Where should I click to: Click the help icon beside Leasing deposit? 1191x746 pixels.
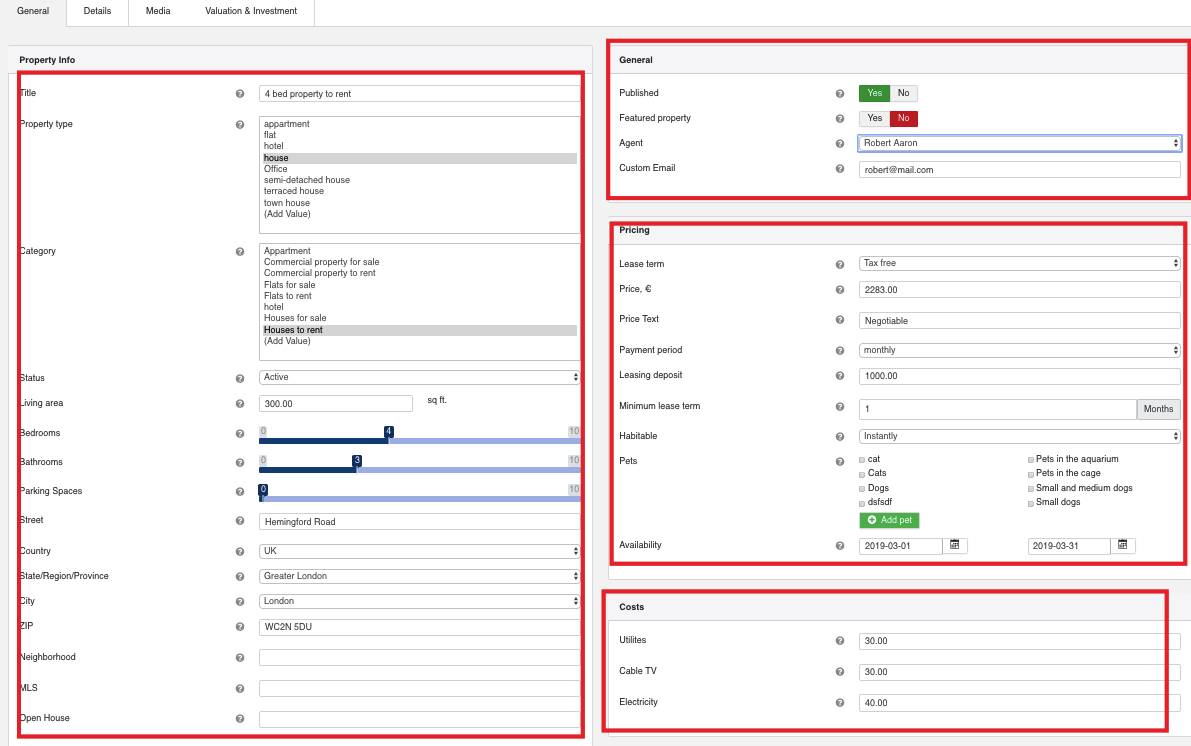pos(840,376)
